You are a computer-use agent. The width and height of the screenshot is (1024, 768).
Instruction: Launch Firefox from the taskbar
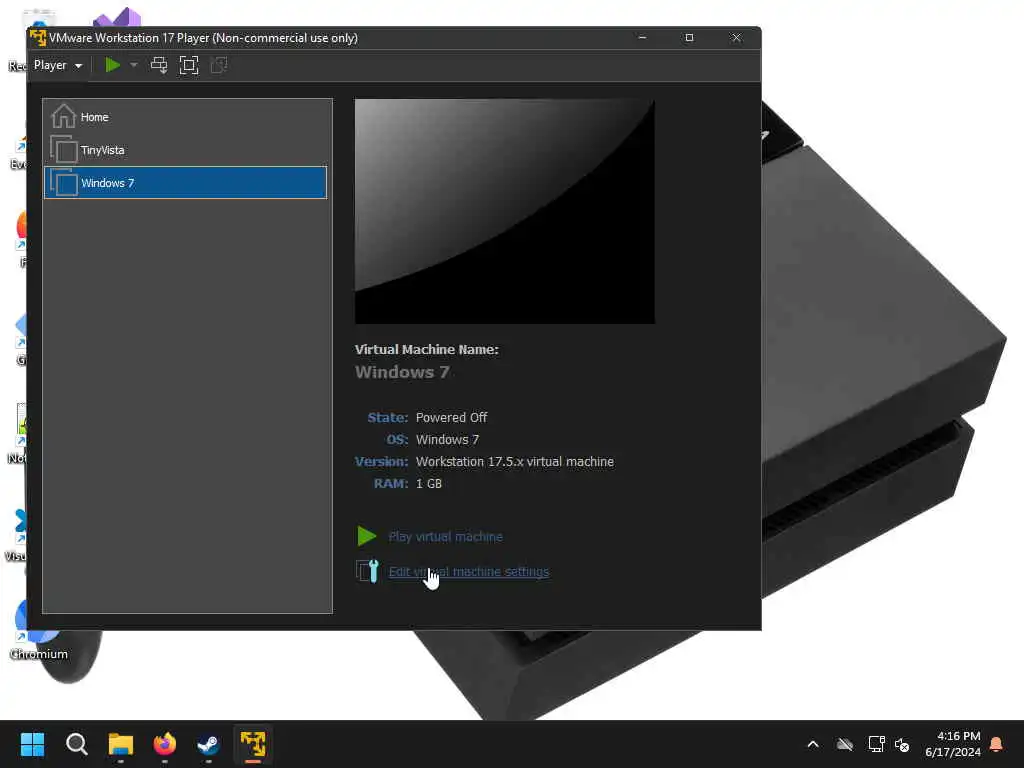click(165, 744)
